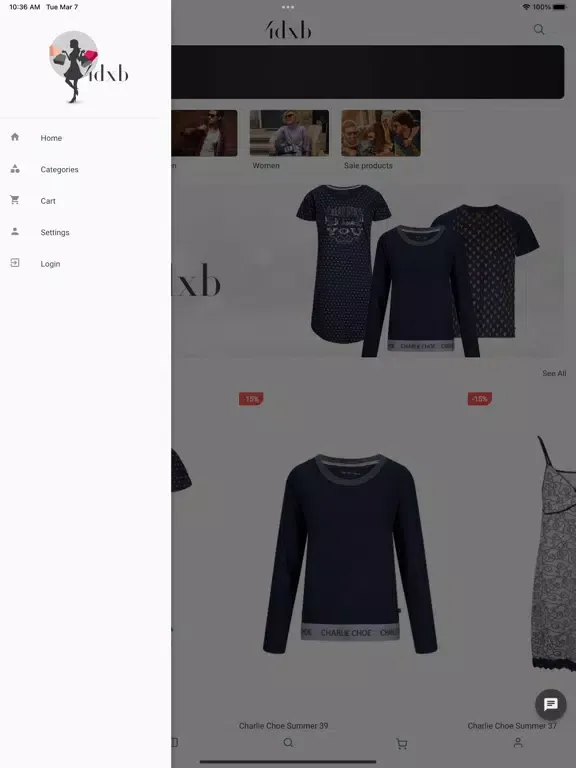Open the Categories menu item

click(85, 169)
